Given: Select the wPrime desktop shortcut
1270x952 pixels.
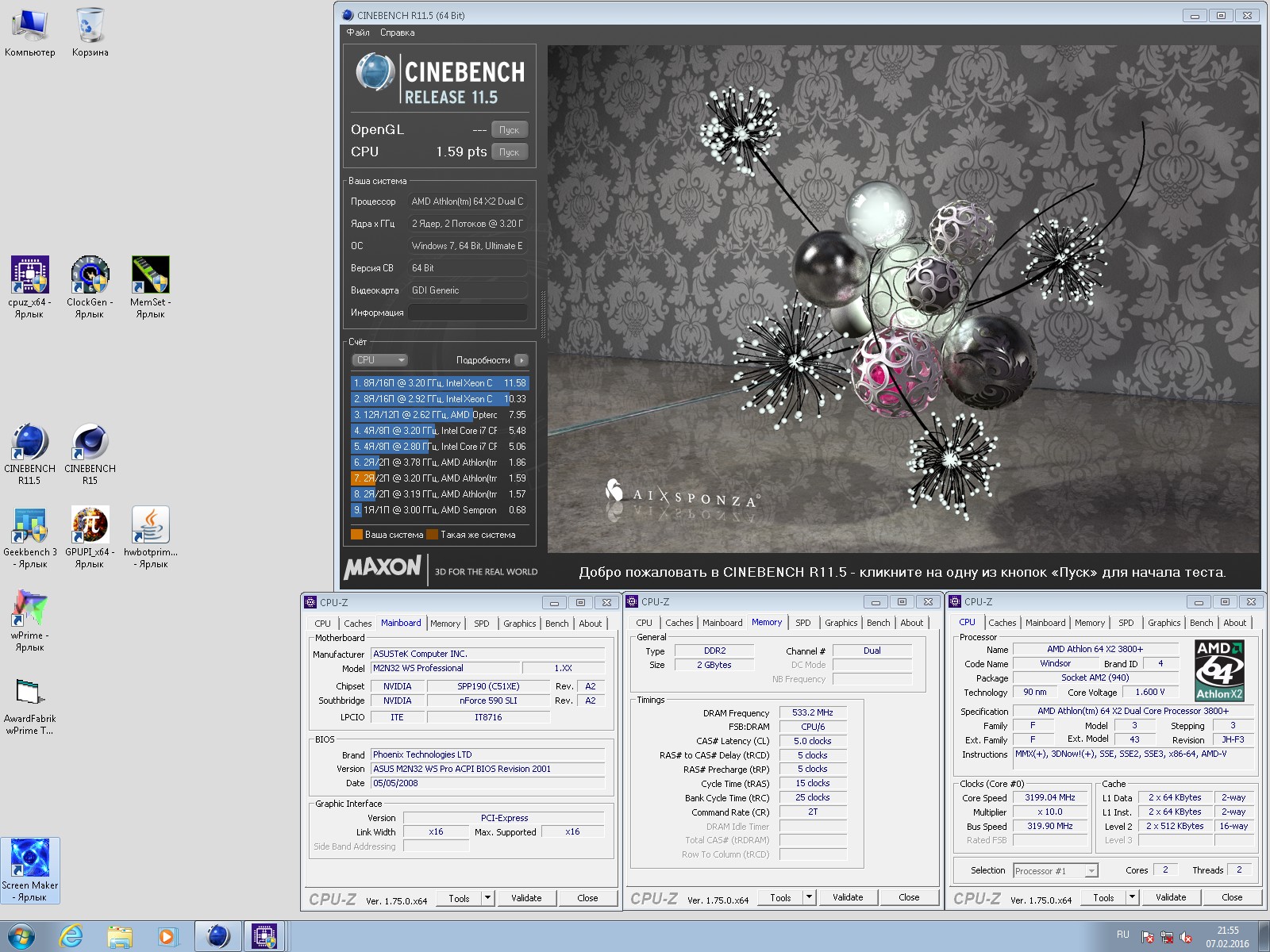Looking at the screenshot, I should point(29,620).
